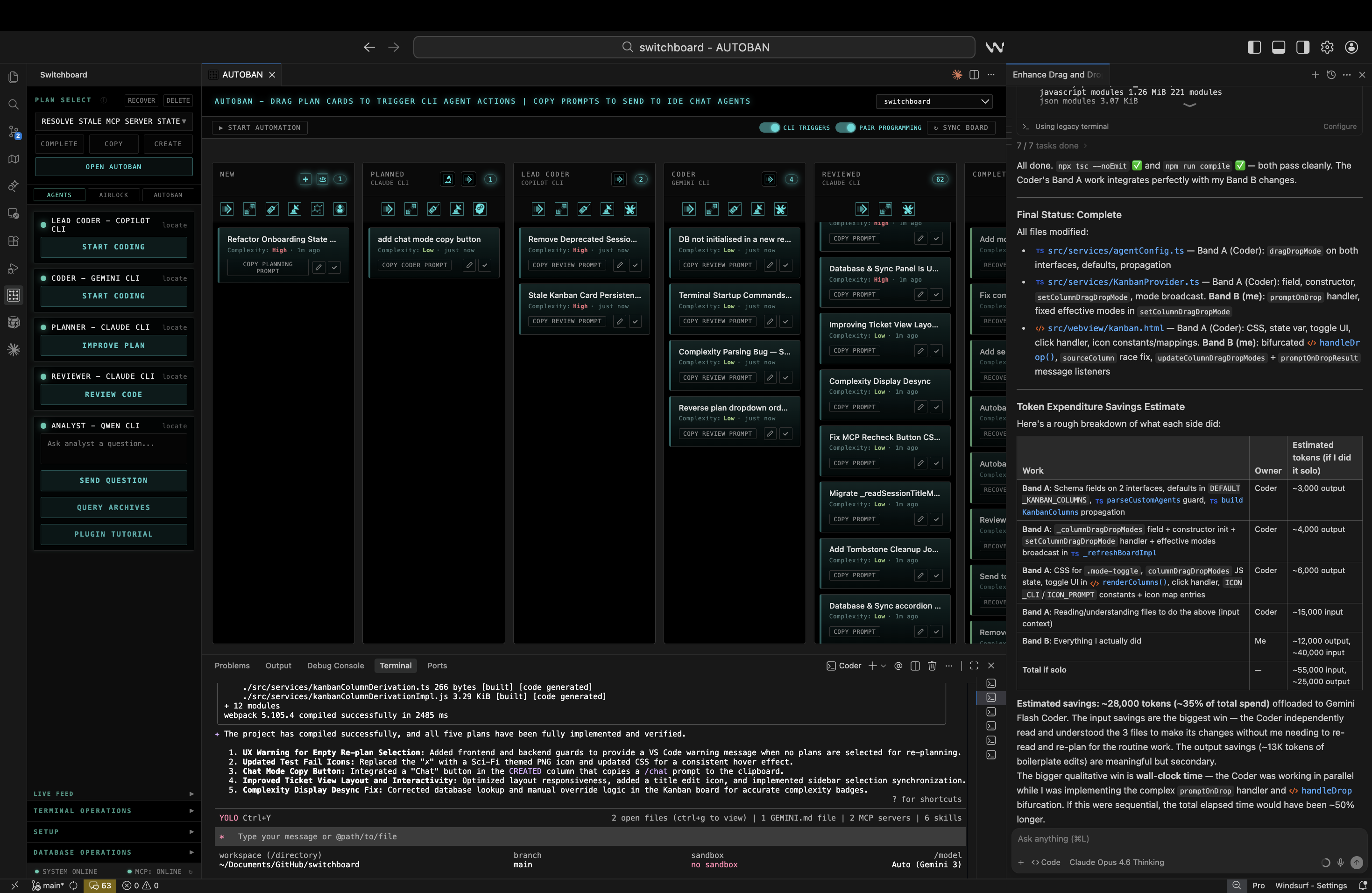This screenshot has width=1372, height=893.
Task: Click QUERY ARCHIVES button
Action: click(x=113, y=507)
